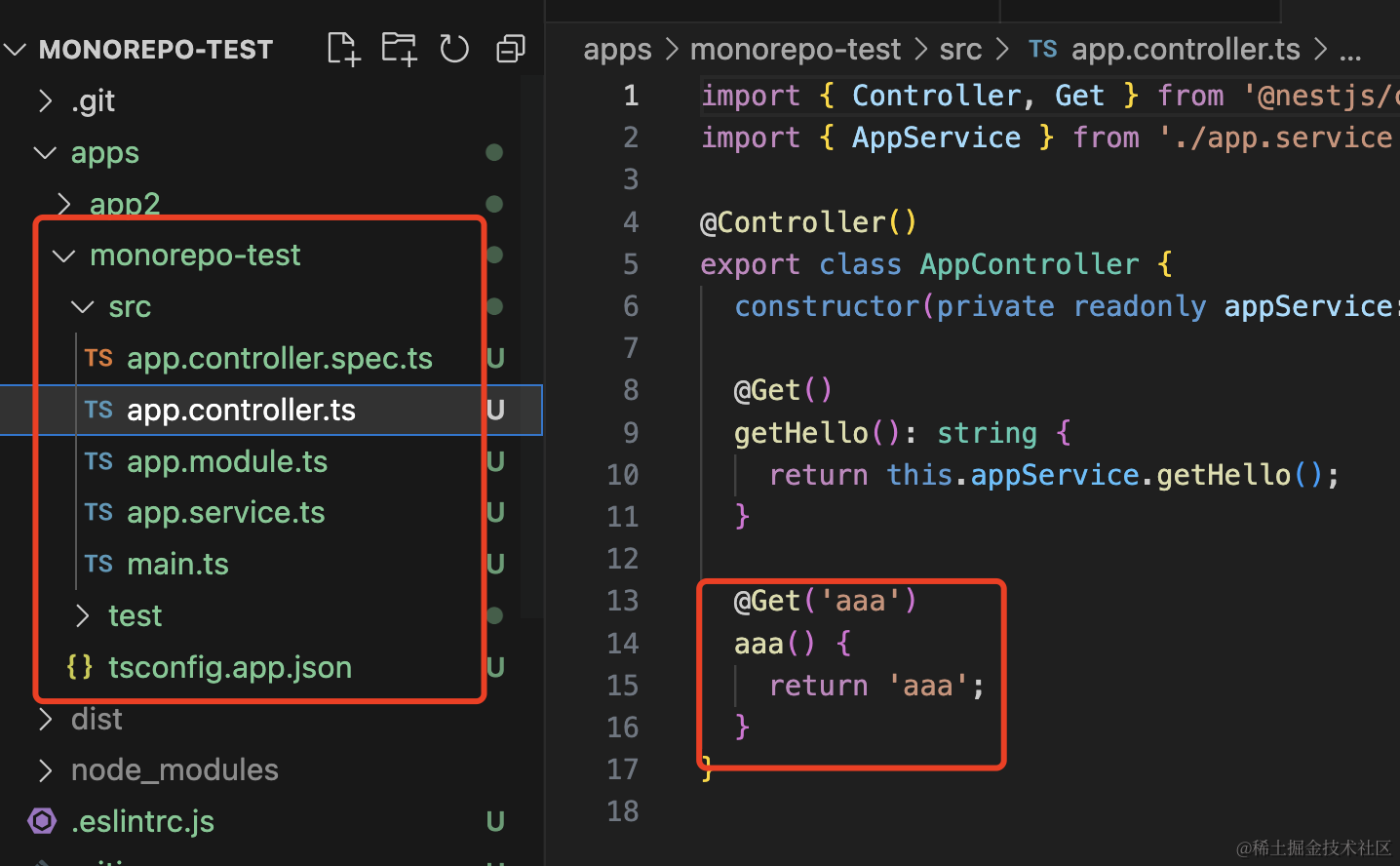Image resolution: width=1400 pixels, height=866 pixels.
Task: Click the TS icon in the breadcrumb
Action: pos(1042,50)
